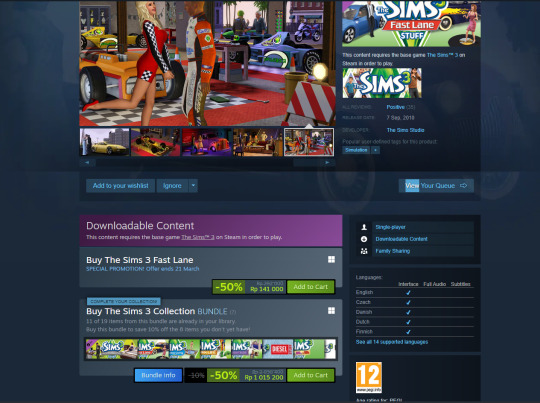The image size is (540, 403).
Task: Click the Downloadable Content download icon
Action: (x=364, y=239)
